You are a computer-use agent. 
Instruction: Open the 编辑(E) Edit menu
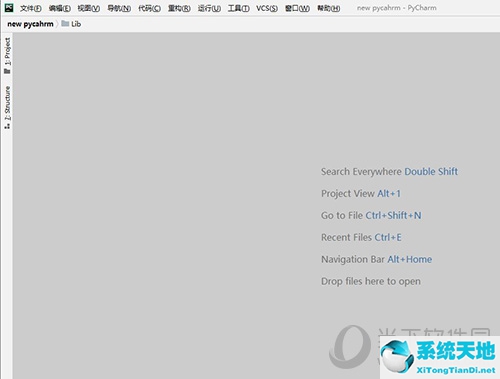coord(60,8)
